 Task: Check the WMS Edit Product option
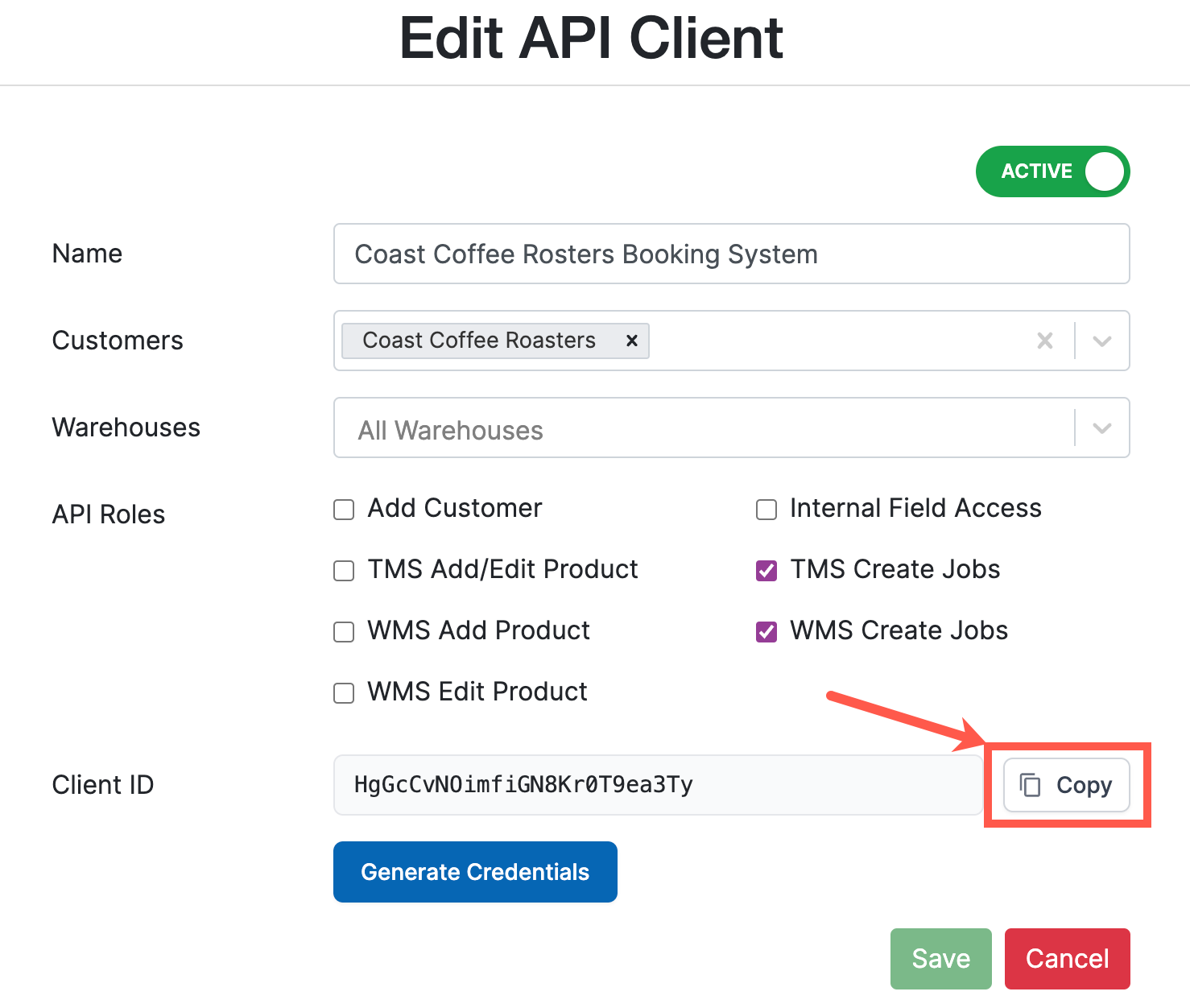coord(344,692)
